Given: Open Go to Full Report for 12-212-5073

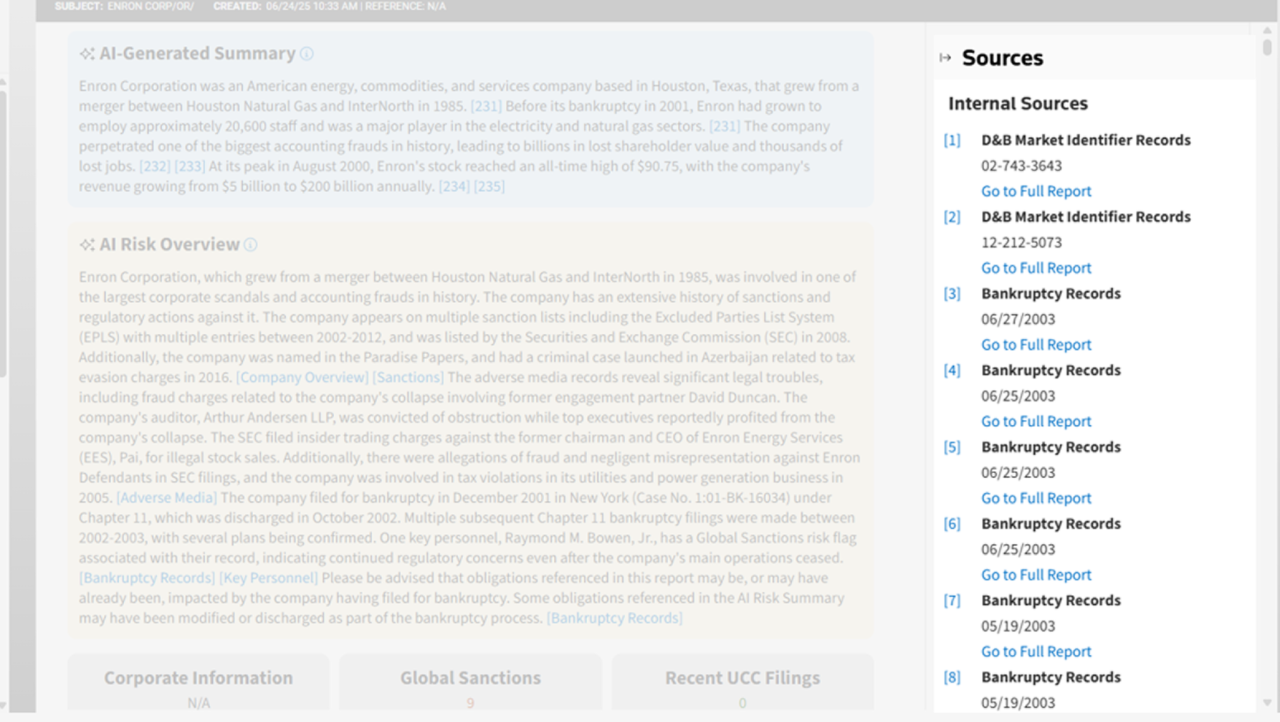Looking at the screenshot, I should click(1036, 268).
